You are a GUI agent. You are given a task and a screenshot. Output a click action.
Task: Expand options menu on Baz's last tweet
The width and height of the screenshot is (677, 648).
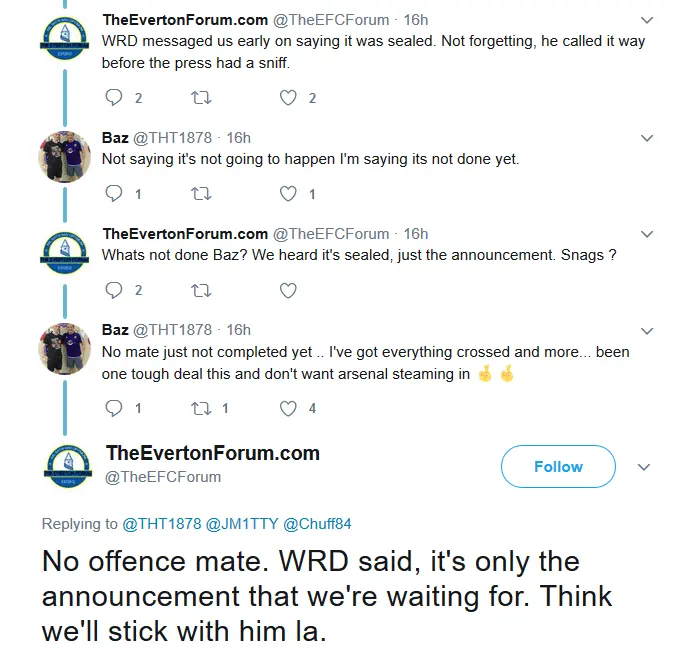[x=646, y=331]
